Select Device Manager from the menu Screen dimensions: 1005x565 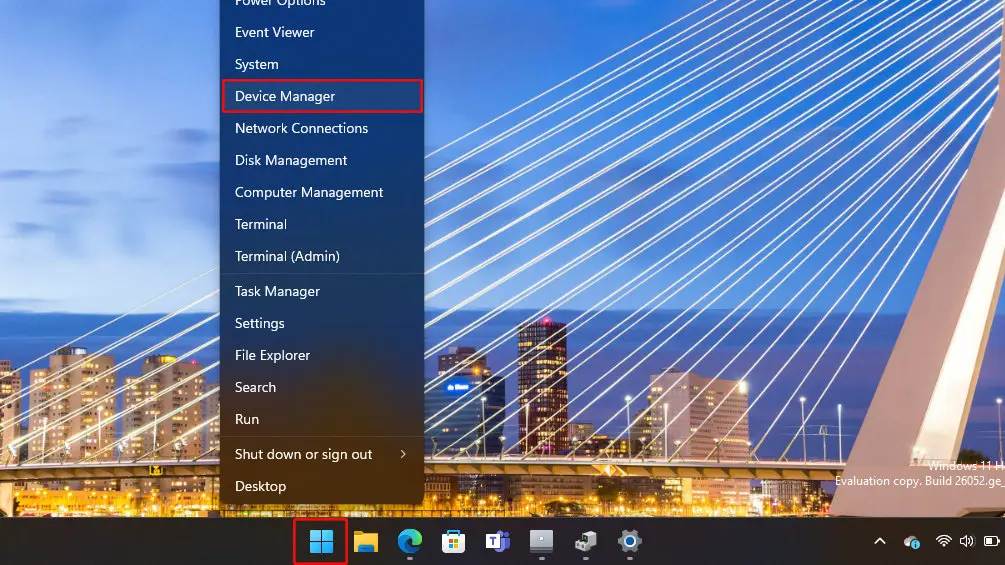[321, 96]
